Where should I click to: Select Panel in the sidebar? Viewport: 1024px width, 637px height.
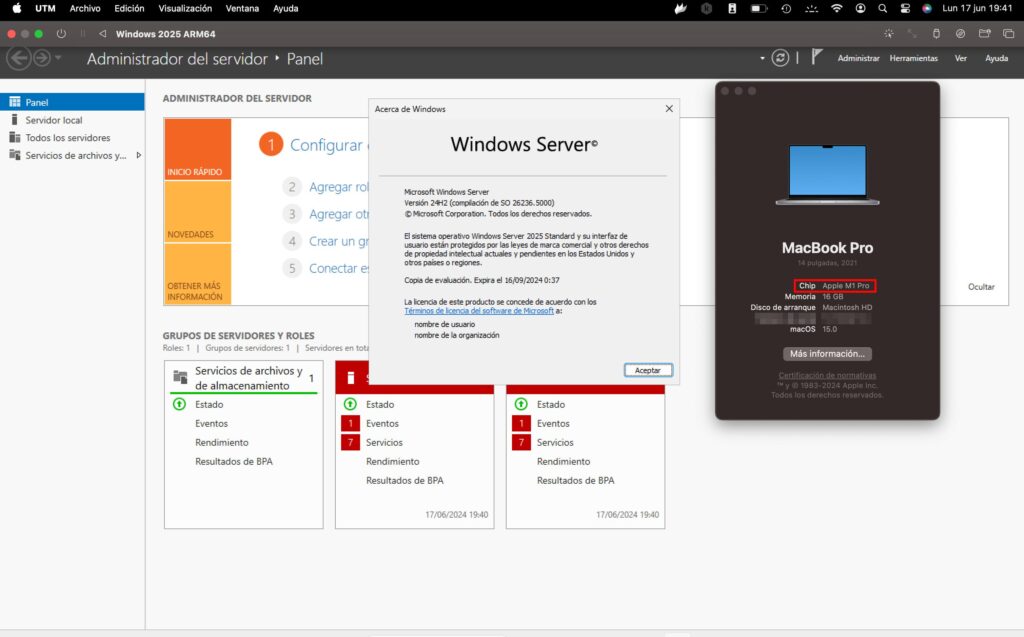point(72,102)
